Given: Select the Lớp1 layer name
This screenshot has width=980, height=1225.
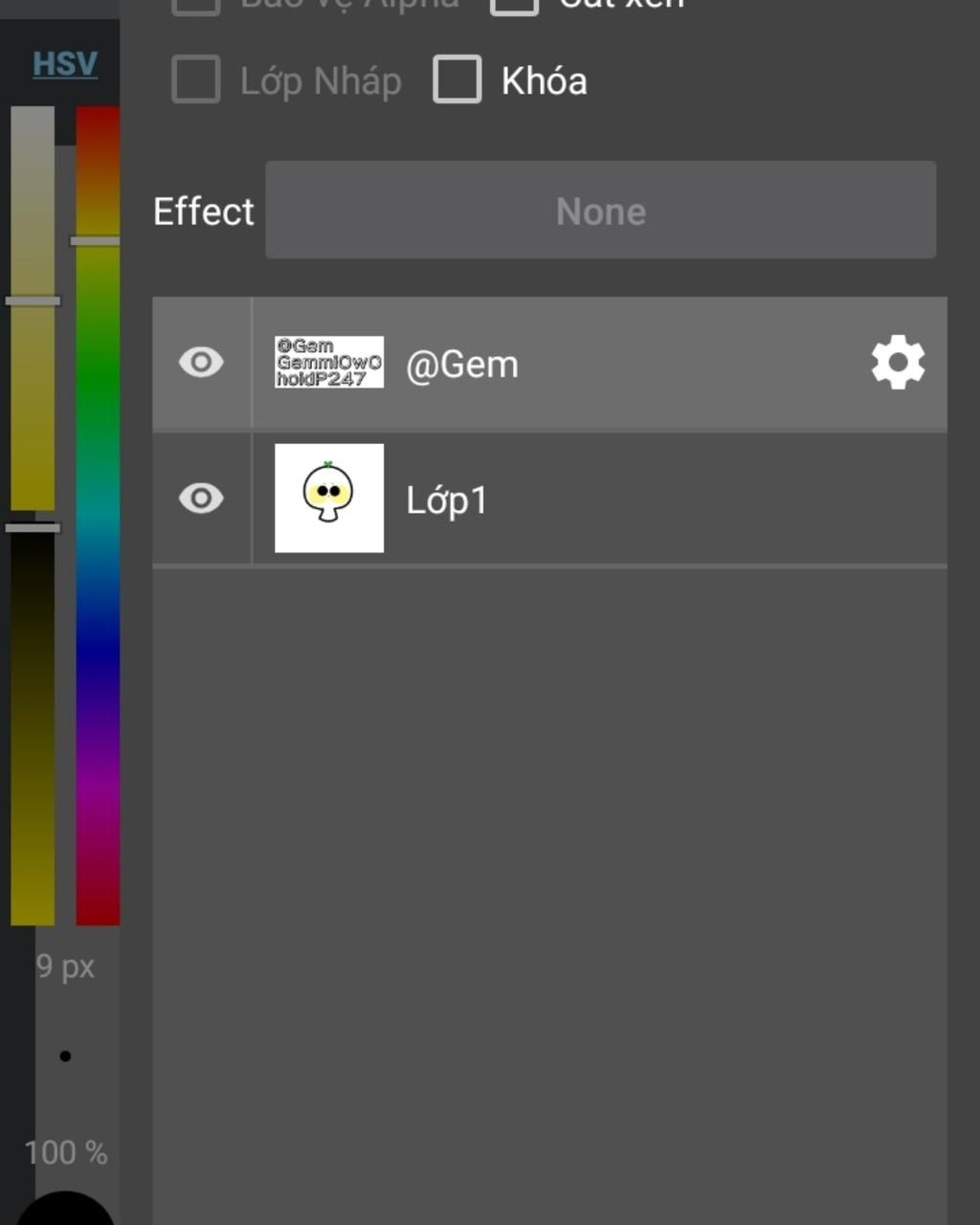Looking at the screenshot, I should pos(447,500).
